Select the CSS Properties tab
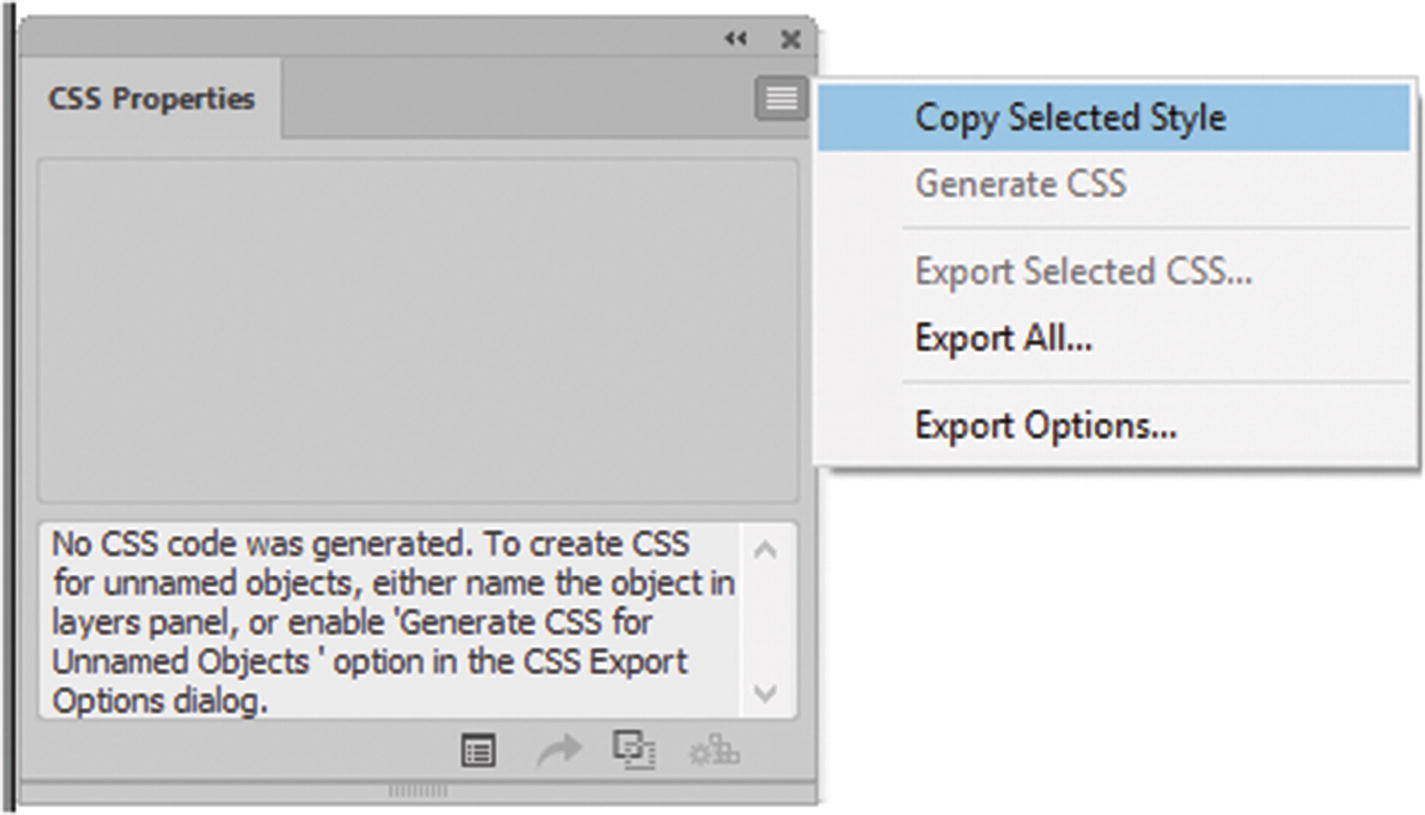 151,99
